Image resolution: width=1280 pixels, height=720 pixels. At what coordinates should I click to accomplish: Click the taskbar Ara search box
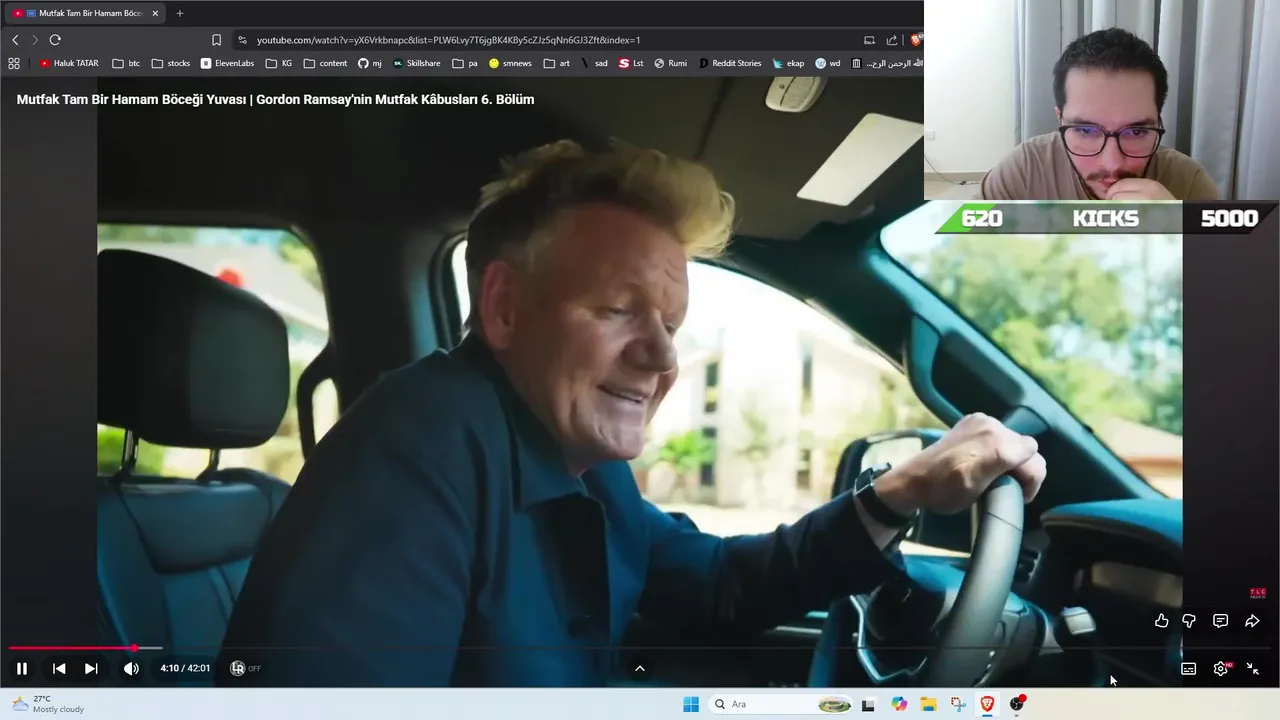point(781,704)
